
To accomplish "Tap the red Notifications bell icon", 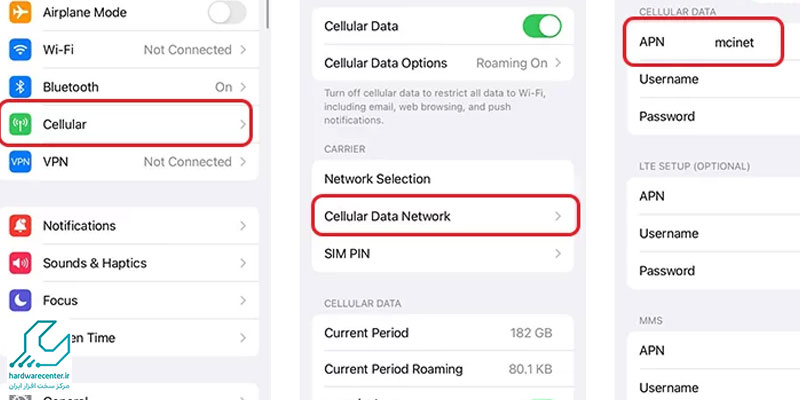I will click(x=20, y=226).
